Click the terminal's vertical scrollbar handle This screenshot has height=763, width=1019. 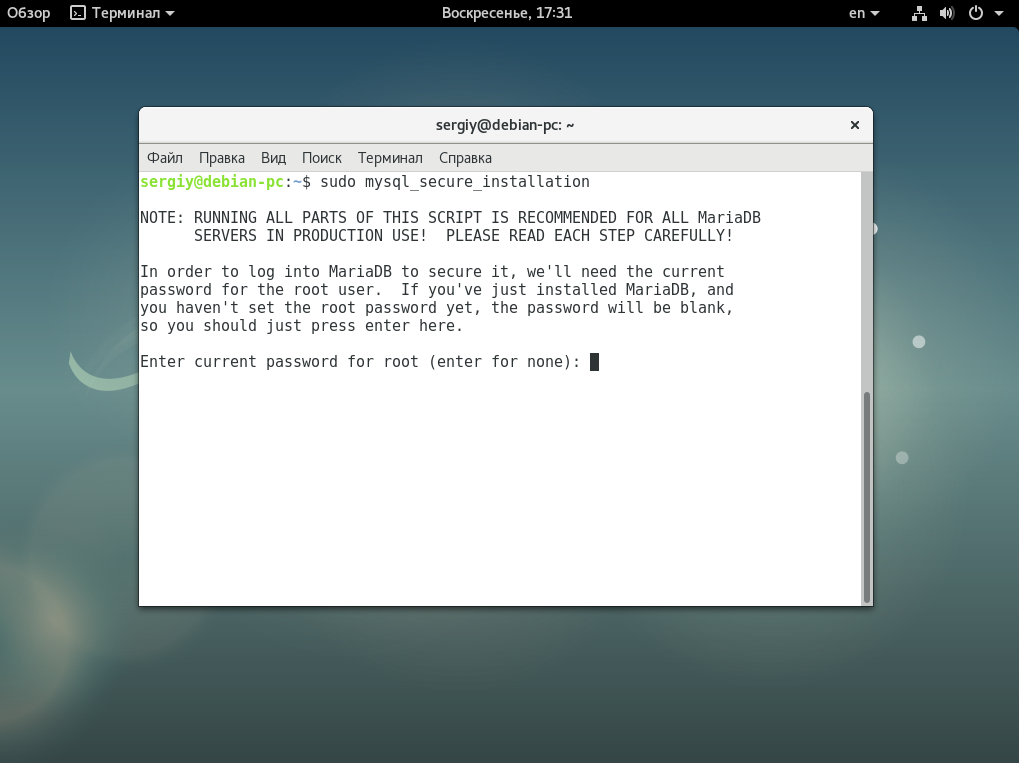tap(867, 495)
